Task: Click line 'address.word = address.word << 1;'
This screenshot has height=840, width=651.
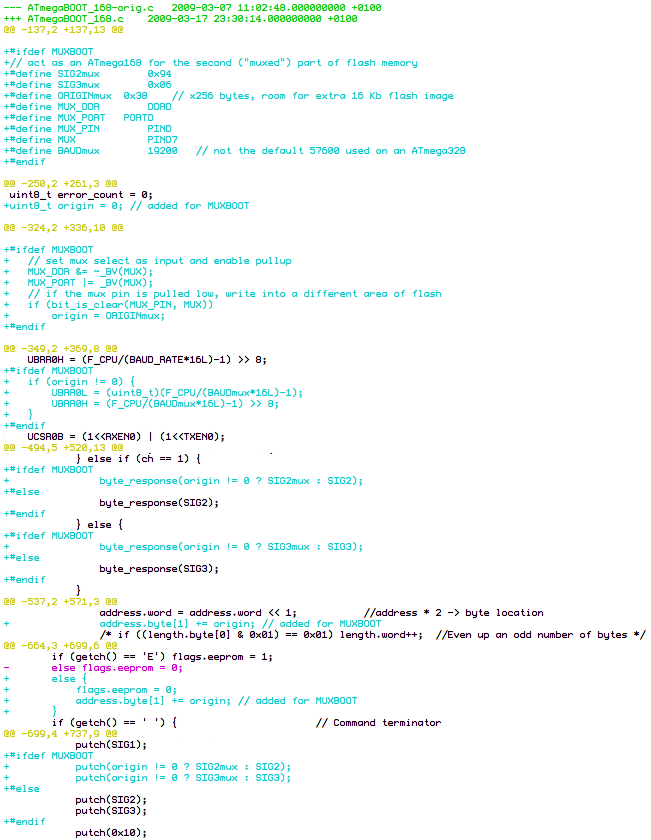Action: pyautogui.click(x=198, y=612)
